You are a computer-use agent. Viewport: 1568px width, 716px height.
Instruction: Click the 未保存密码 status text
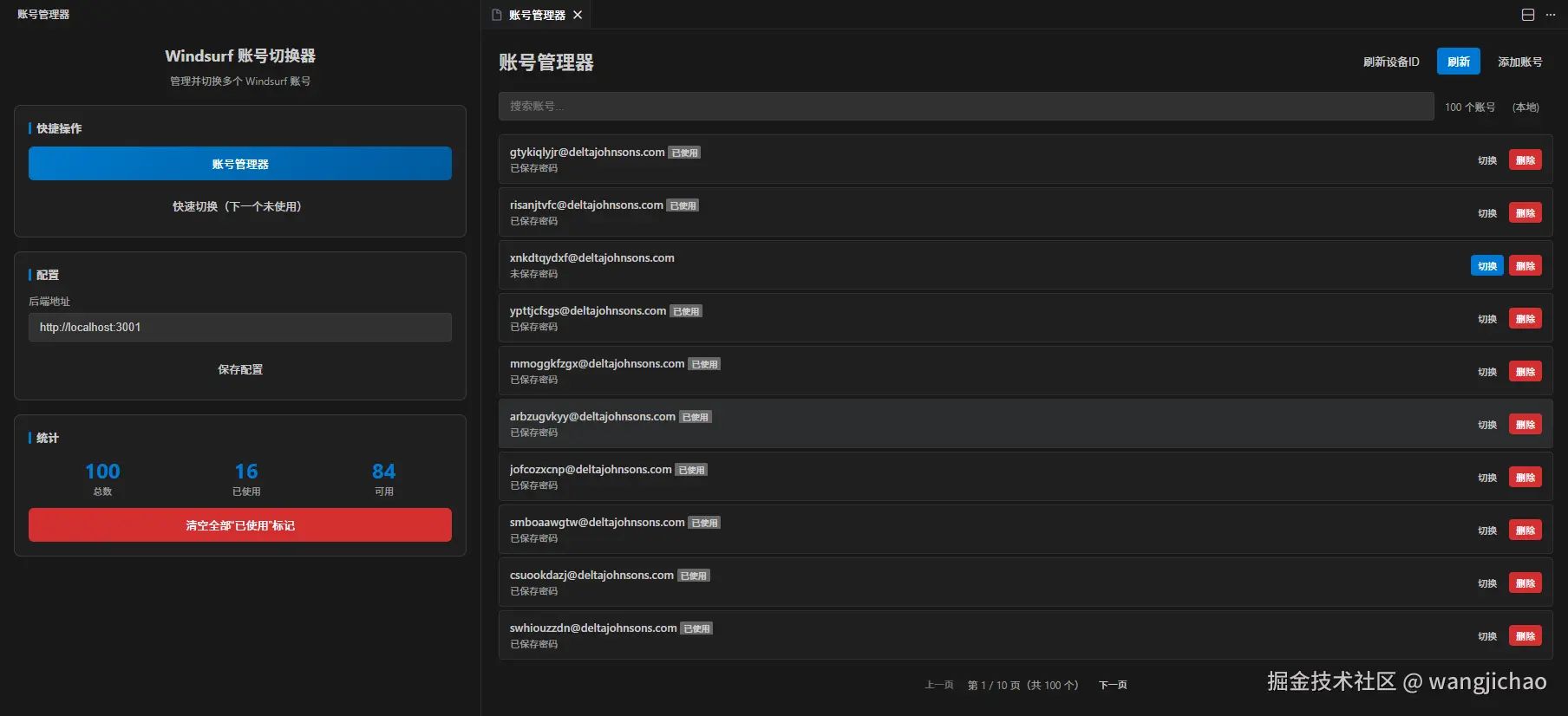click(x=534, y=274)
